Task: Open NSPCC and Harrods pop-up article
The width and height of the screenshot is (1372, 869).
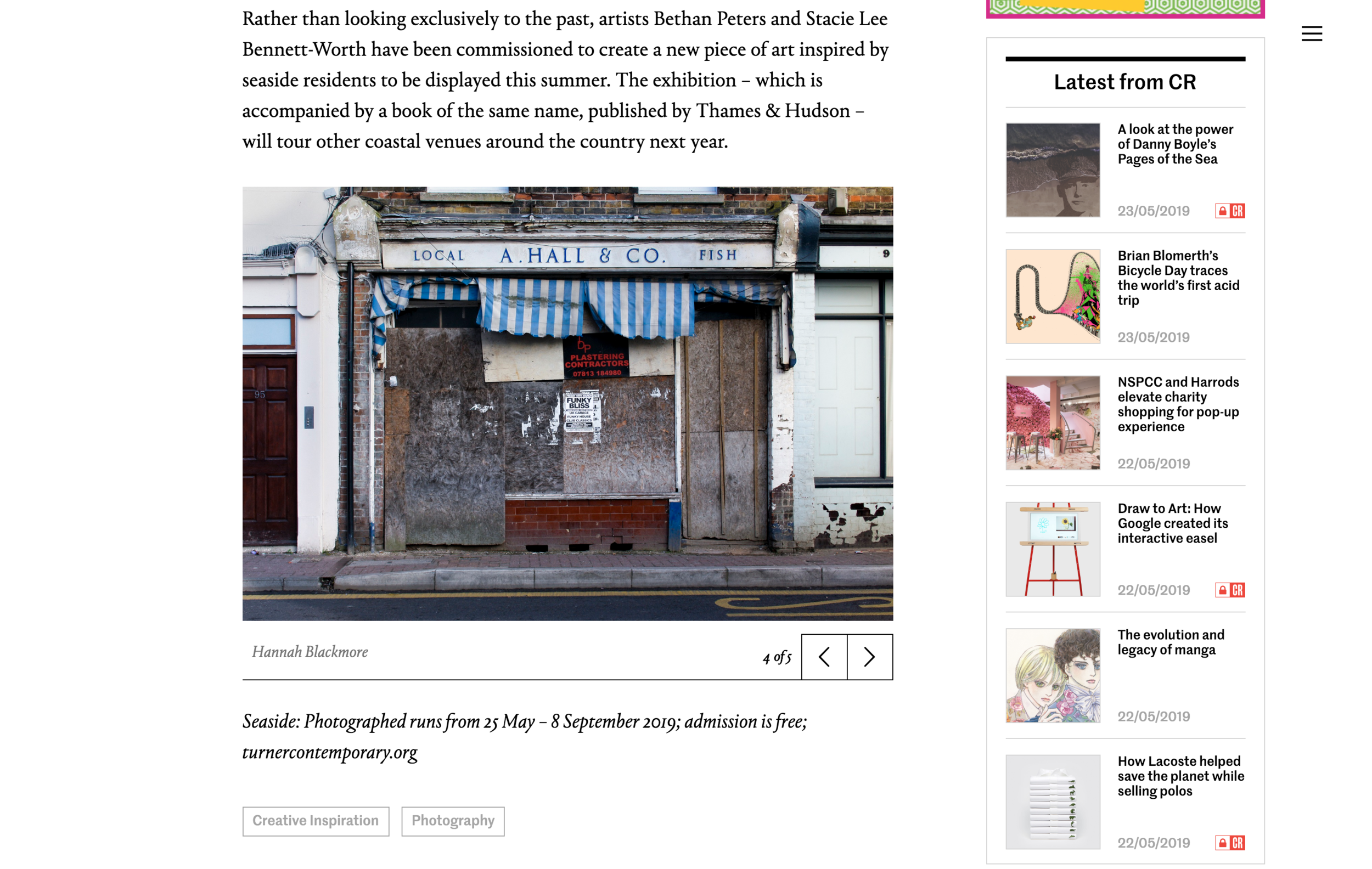Action: pos(1178,404)
